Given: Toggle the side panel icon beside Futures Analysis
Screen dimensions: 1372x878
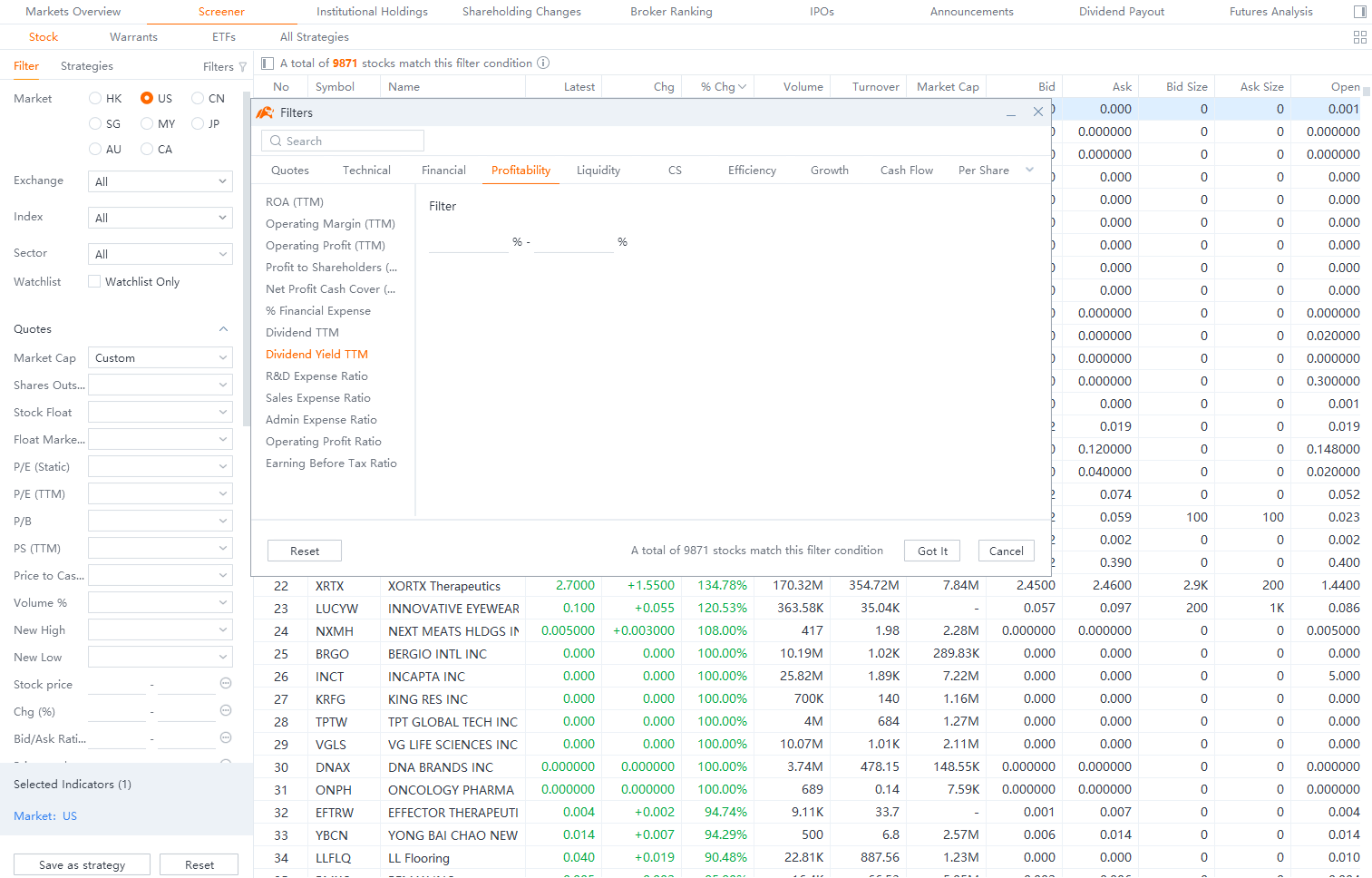Looking at the screenshot, I should pos(1359,12).
